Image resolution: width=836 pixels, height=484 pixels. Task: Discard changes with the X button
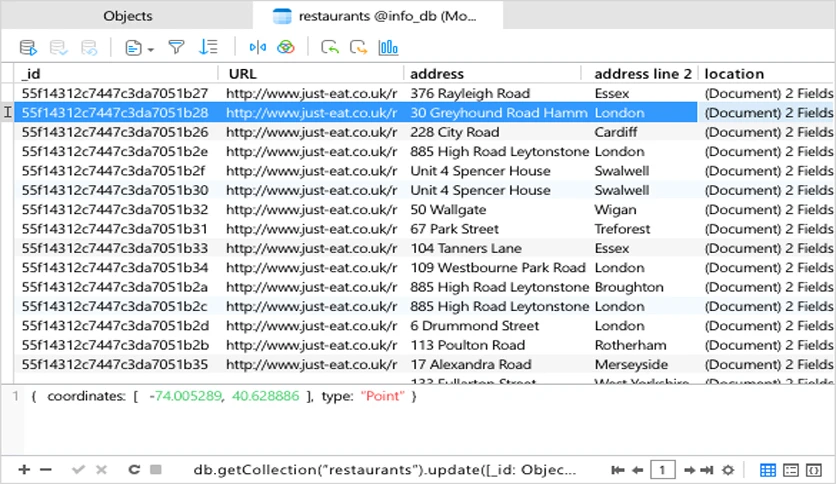pyautogui.click(x=101, y=470)
